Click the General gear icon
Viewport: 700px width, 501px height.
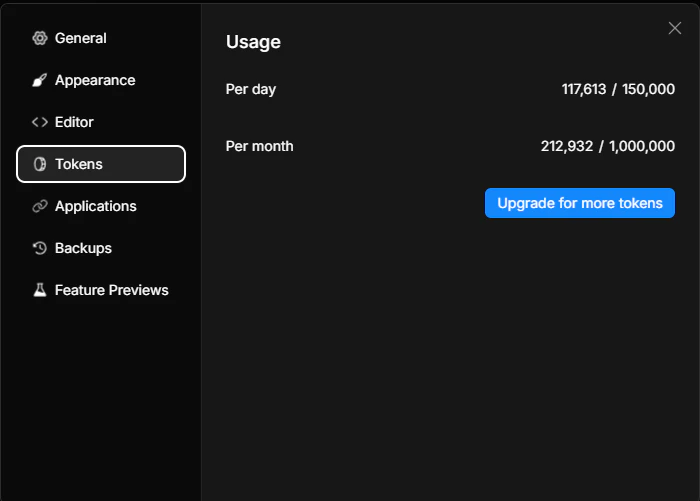coord(40,38)
